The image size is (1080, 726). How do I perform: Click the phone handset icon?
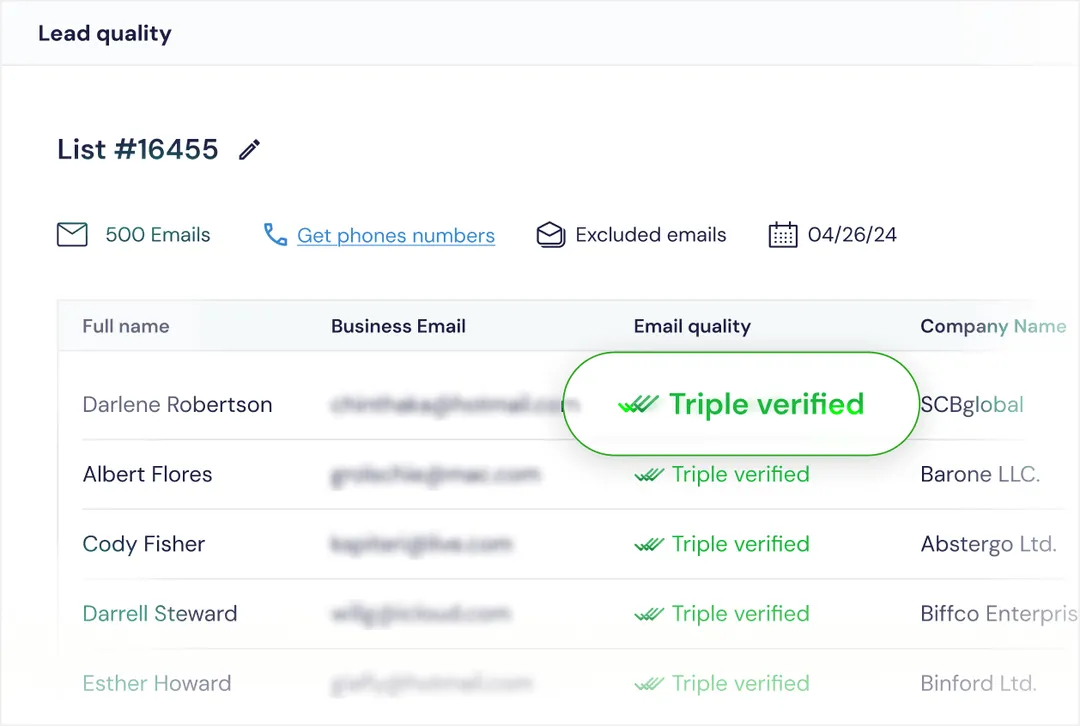click(276, 234)
